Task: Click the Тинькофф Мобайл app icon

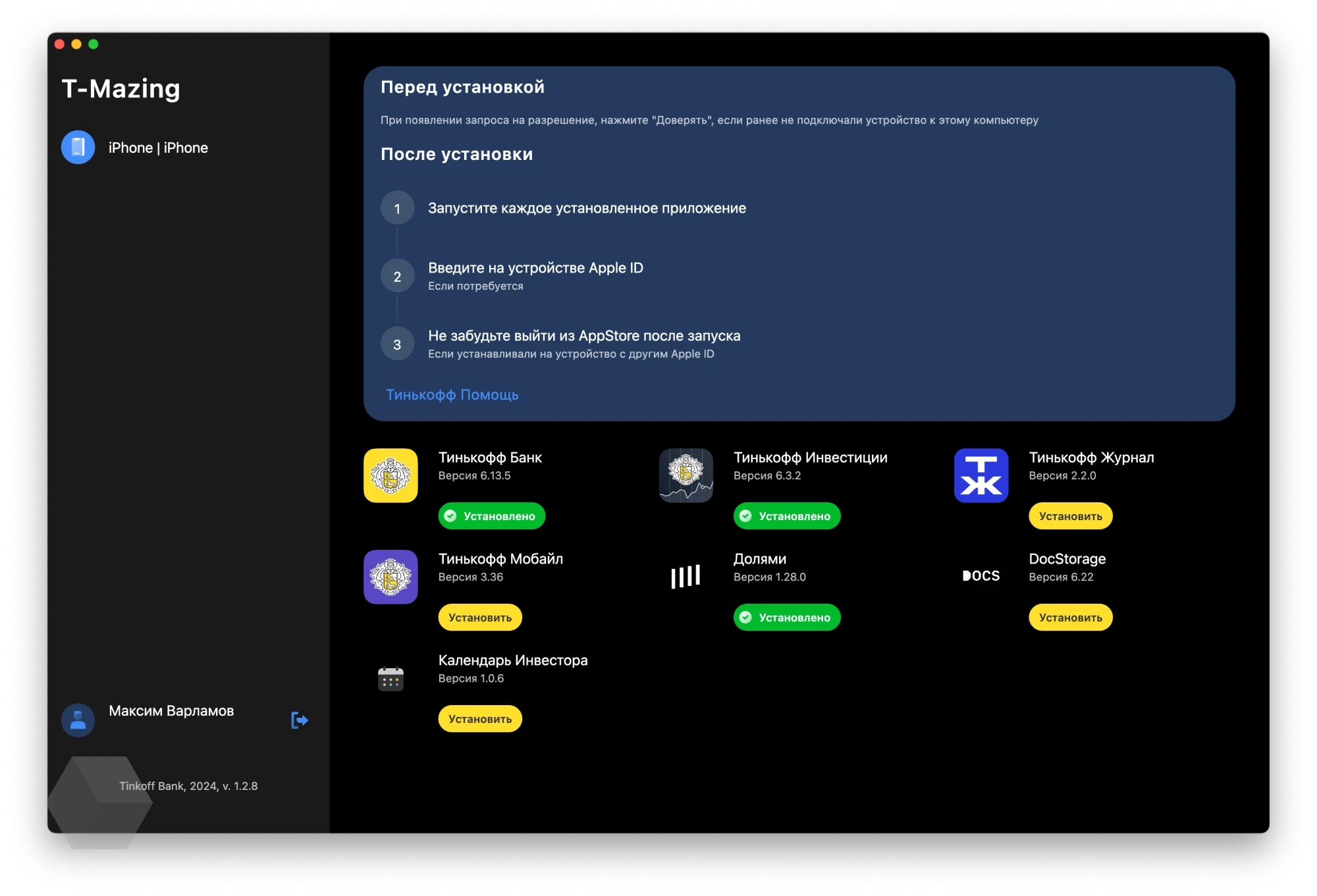Action: 390,577
